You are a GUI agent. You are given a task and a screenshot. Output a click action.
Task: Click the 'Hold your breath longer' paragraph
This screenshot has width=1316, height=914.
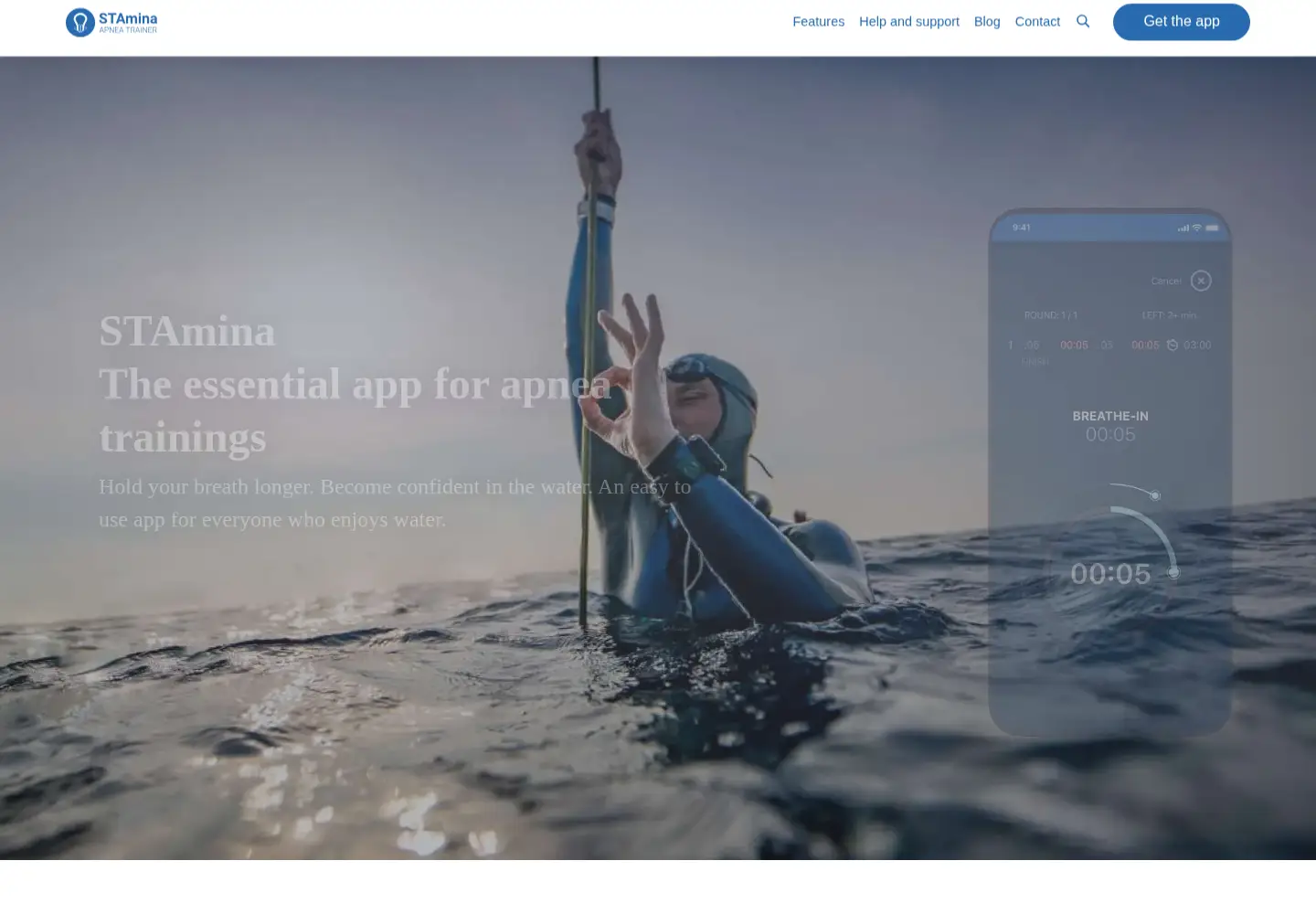pos(395,503)
